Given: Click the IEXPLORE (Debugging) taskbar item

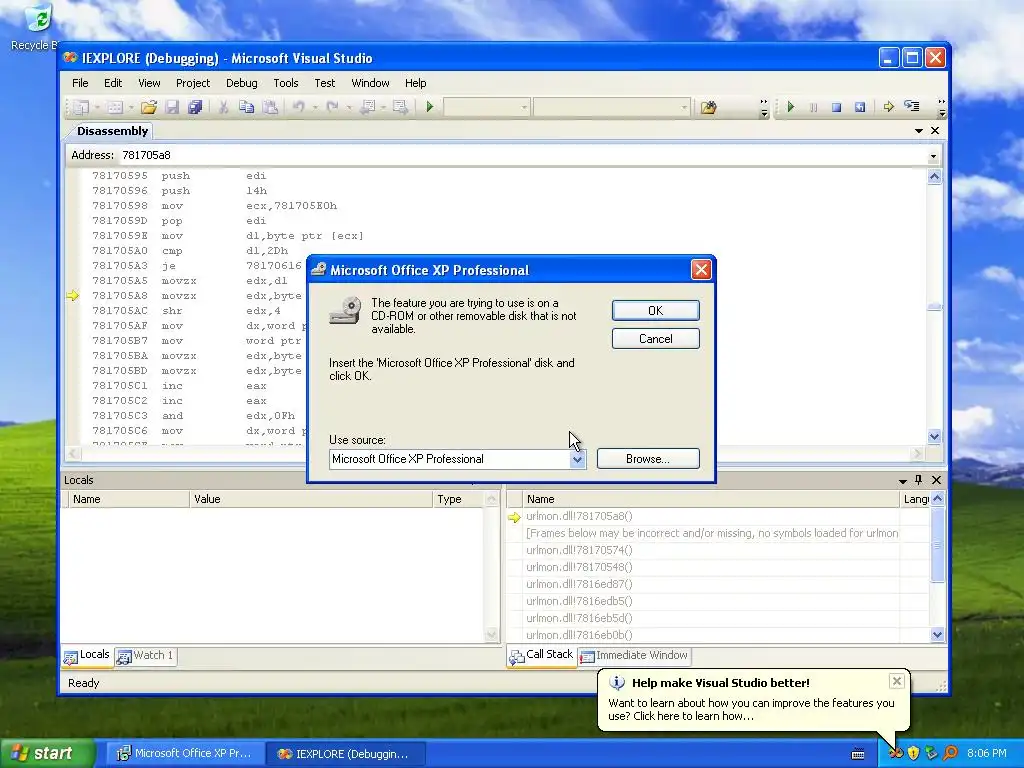Looking at the screenshot, I should click(x=346, y=754).
